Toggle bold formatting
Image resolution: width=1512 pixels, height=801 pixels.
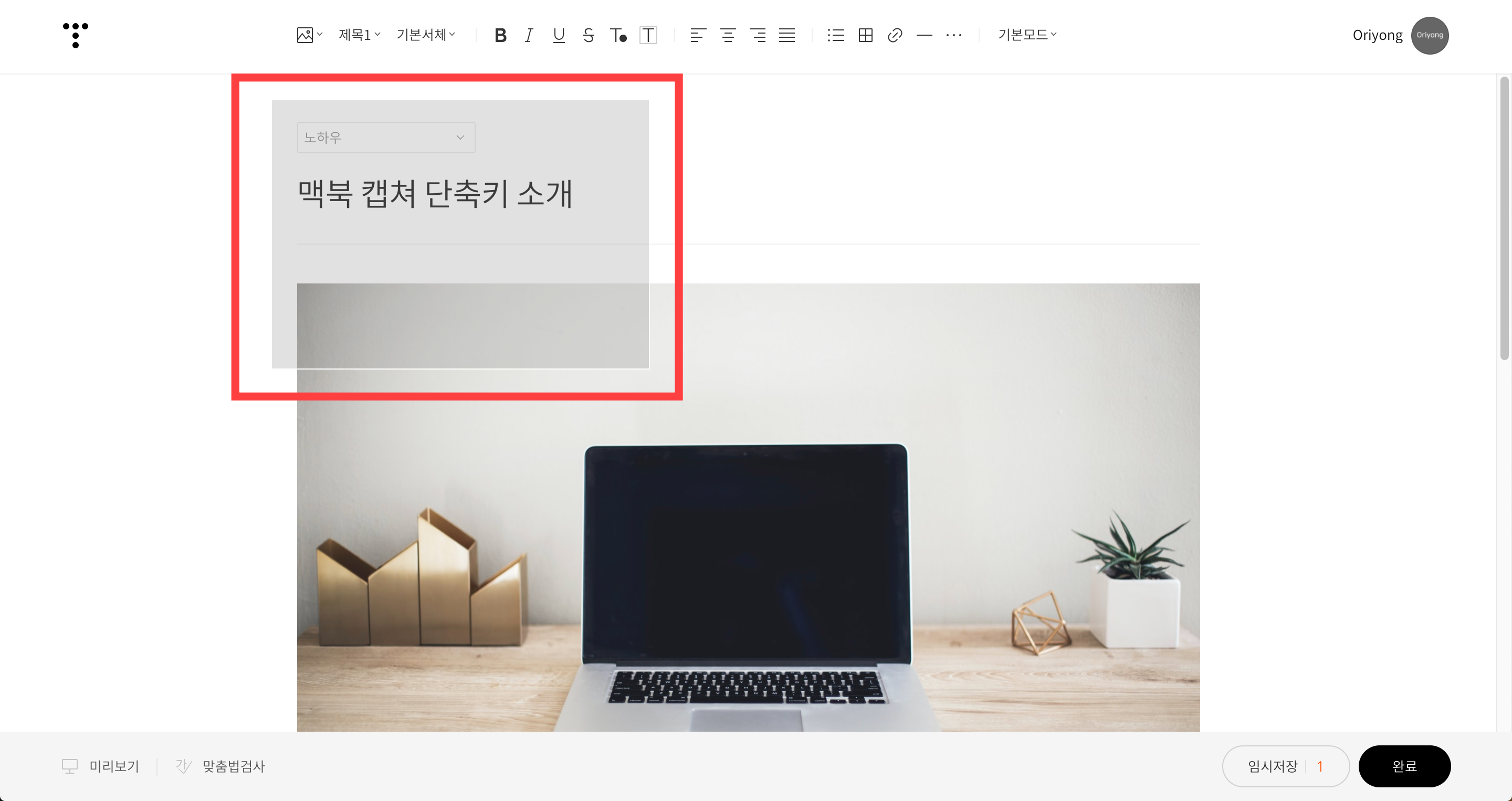coord(500,35)
